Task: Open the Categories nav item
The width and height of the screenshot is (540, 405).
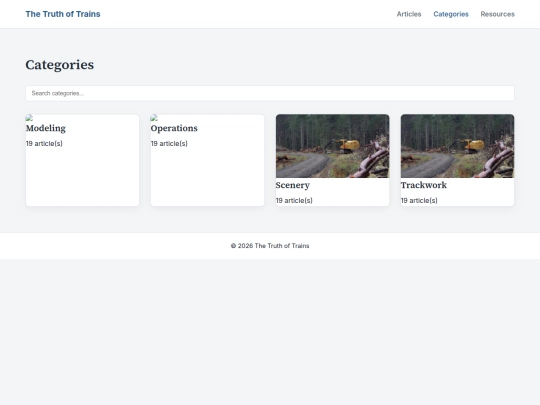Action: pos(451,14)
